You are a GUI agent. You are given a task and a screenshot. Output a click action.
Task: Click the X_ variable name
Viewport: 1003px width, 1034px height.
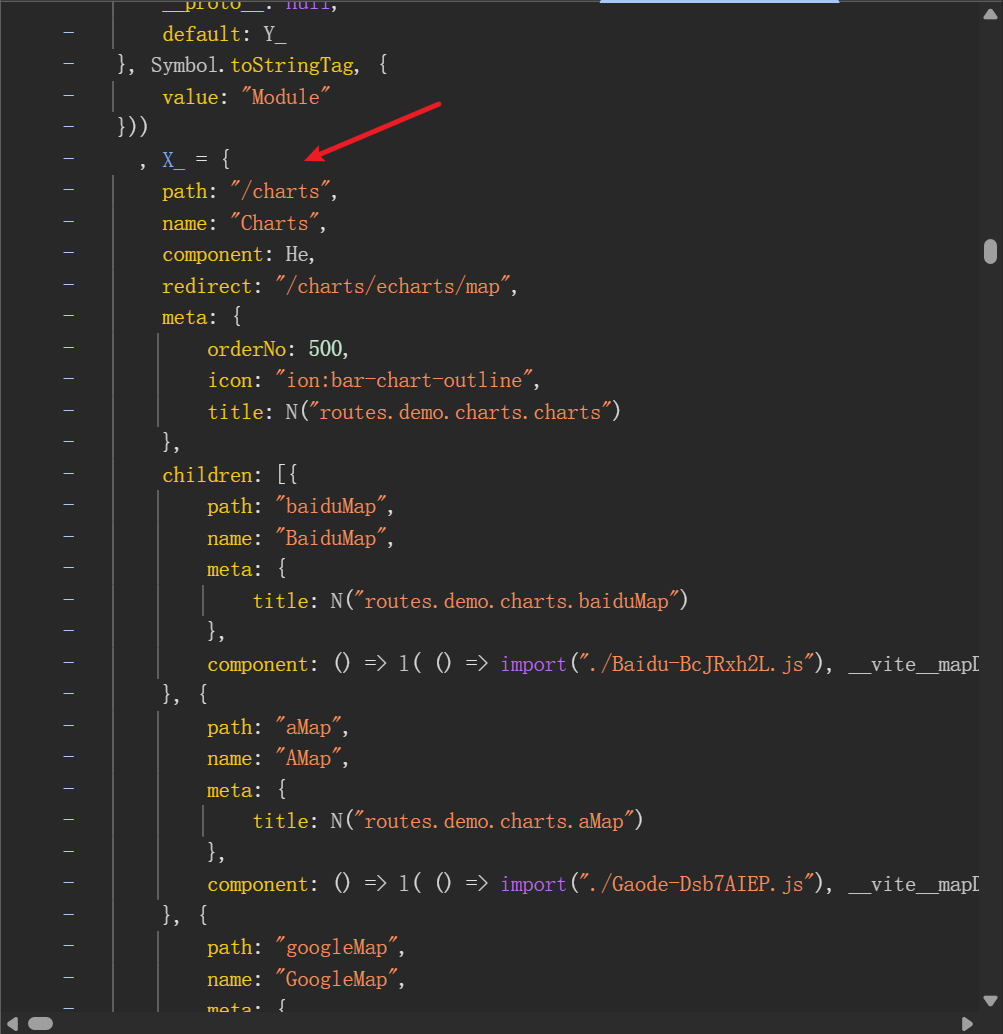[173, 159]
